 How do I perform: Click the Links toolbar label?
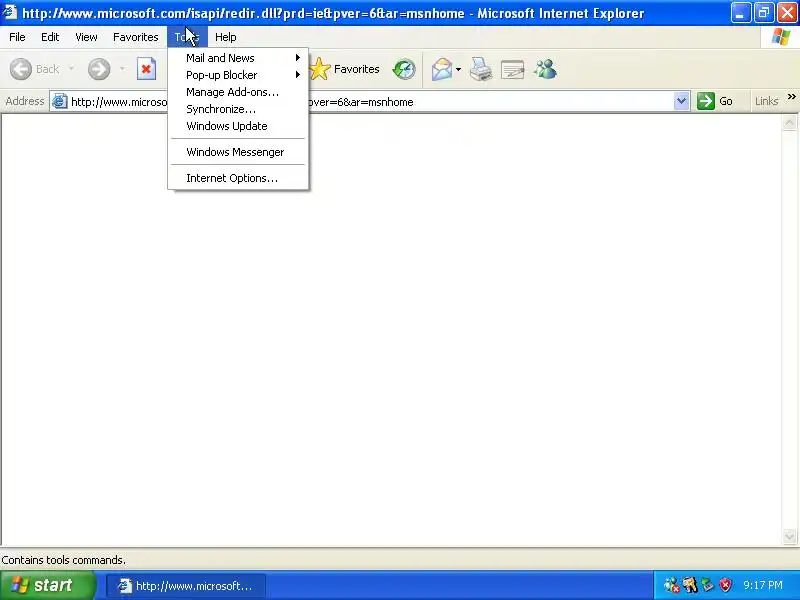766,101
